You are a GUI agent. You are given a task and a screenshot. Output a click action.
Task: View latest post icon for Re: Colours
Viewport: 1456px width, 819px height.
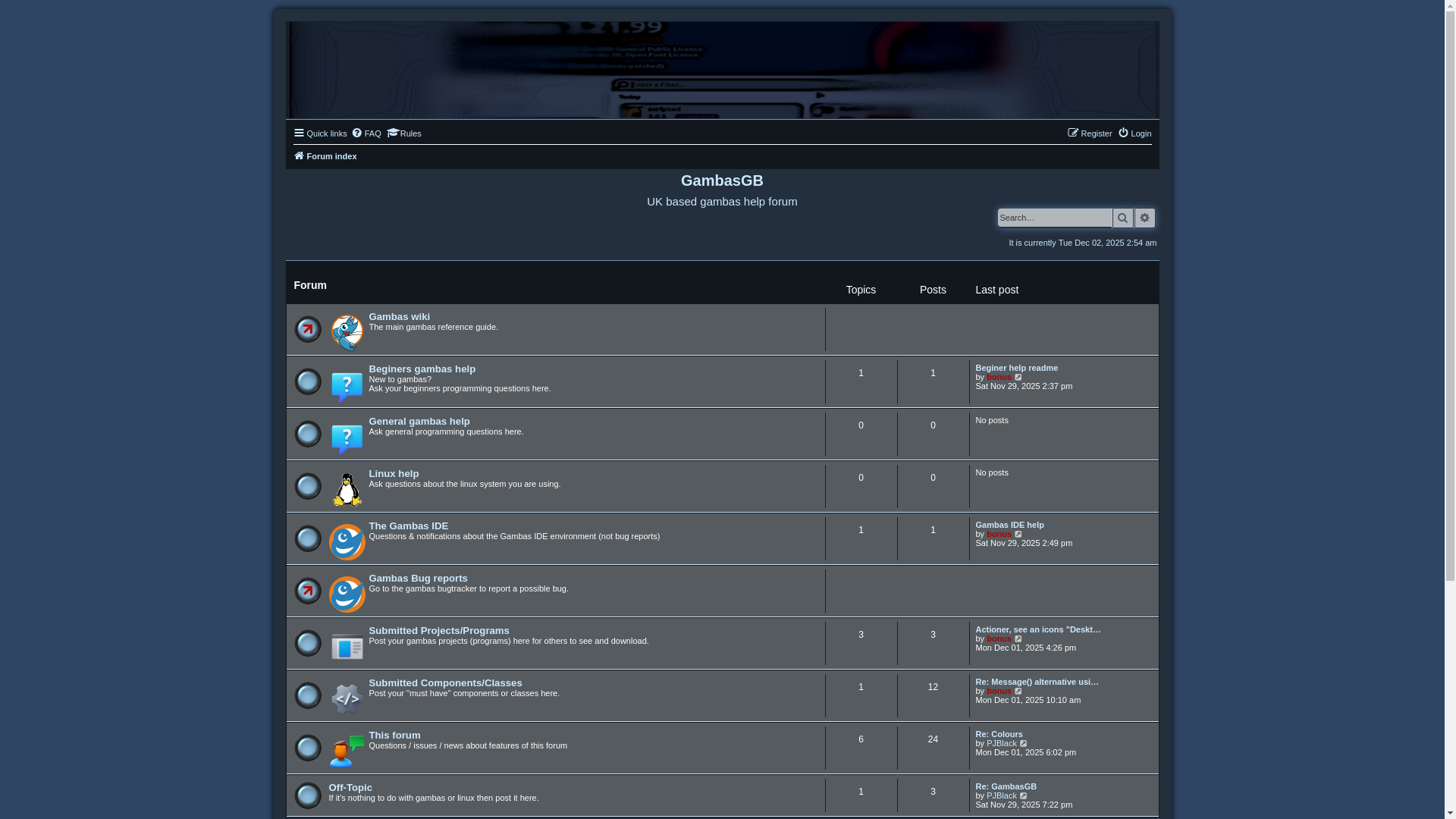1024,743
